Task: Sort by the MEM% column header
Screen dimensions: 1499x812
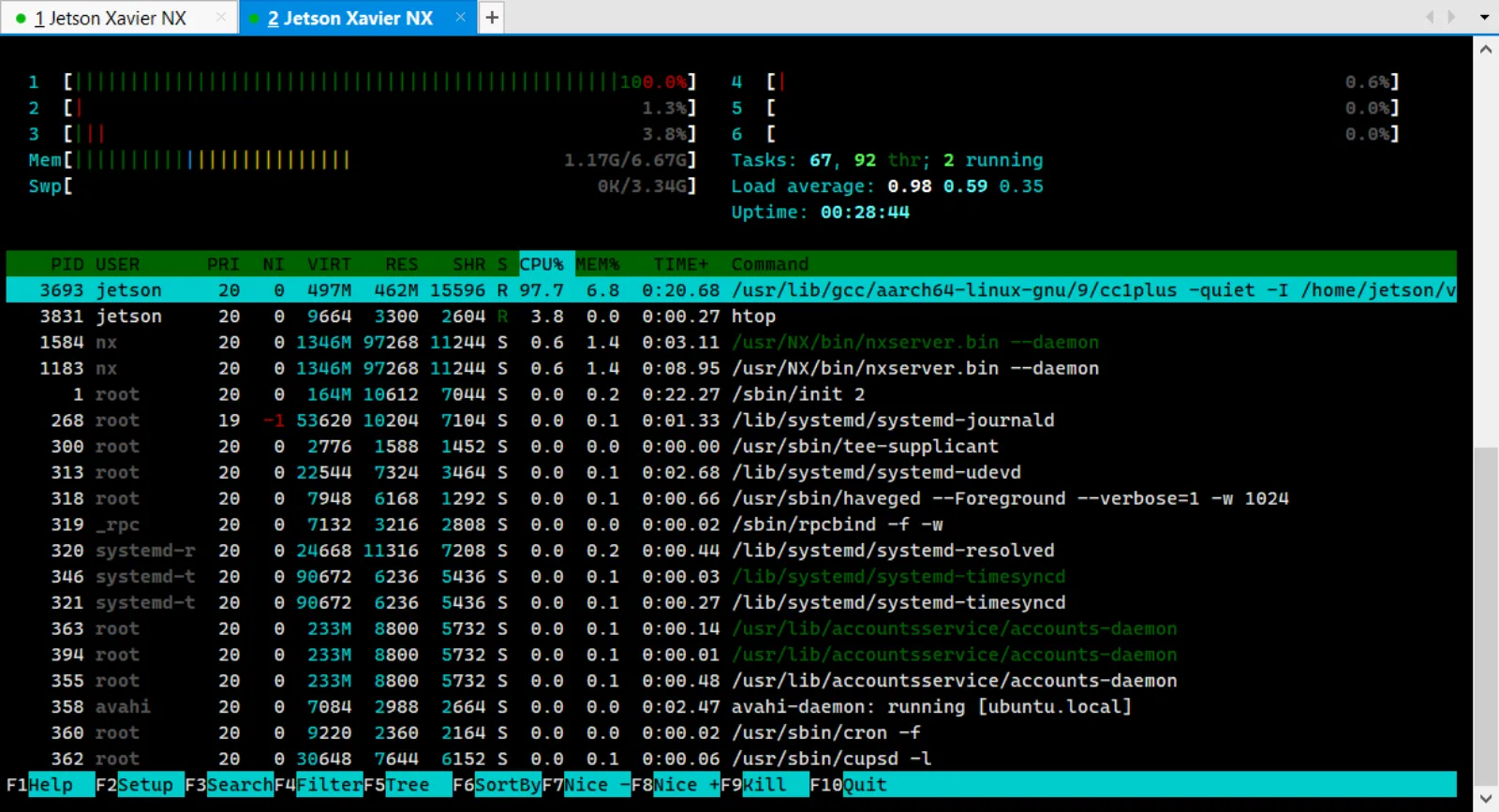Action: point(597,264)
